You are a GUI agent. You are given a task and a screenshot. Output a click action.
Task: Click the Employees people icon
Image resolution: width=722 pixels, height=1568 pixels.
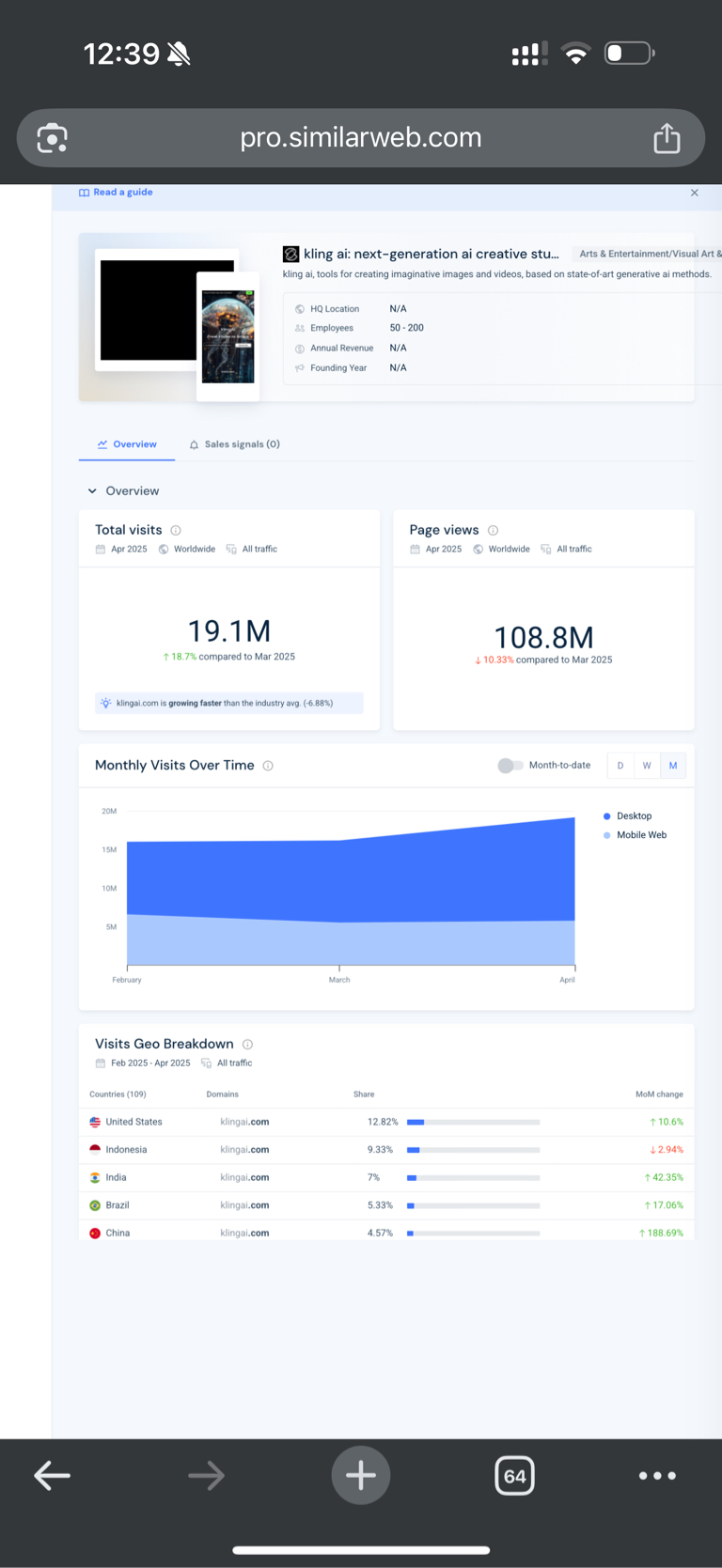[300, 329]
